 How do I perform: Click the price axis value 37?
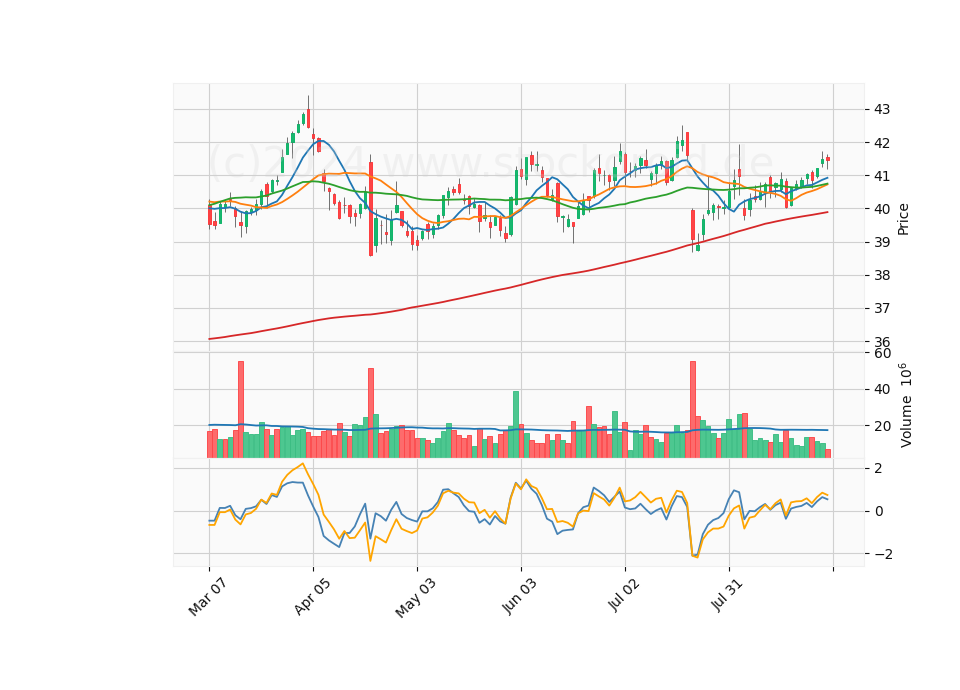coord(882,308)
